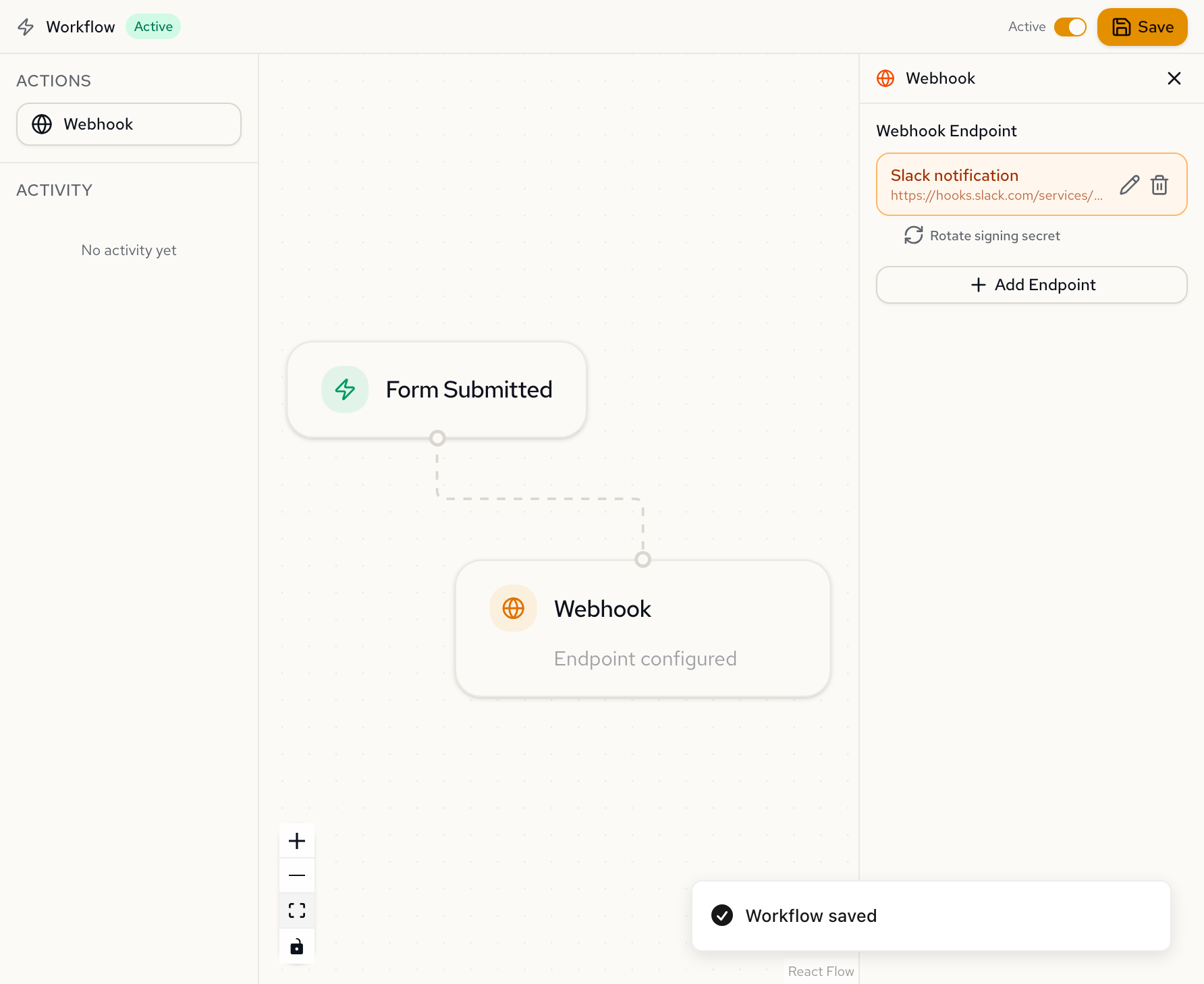
Task: Select the globe icon on the Webhook node
Action: (x=513, y=608)
